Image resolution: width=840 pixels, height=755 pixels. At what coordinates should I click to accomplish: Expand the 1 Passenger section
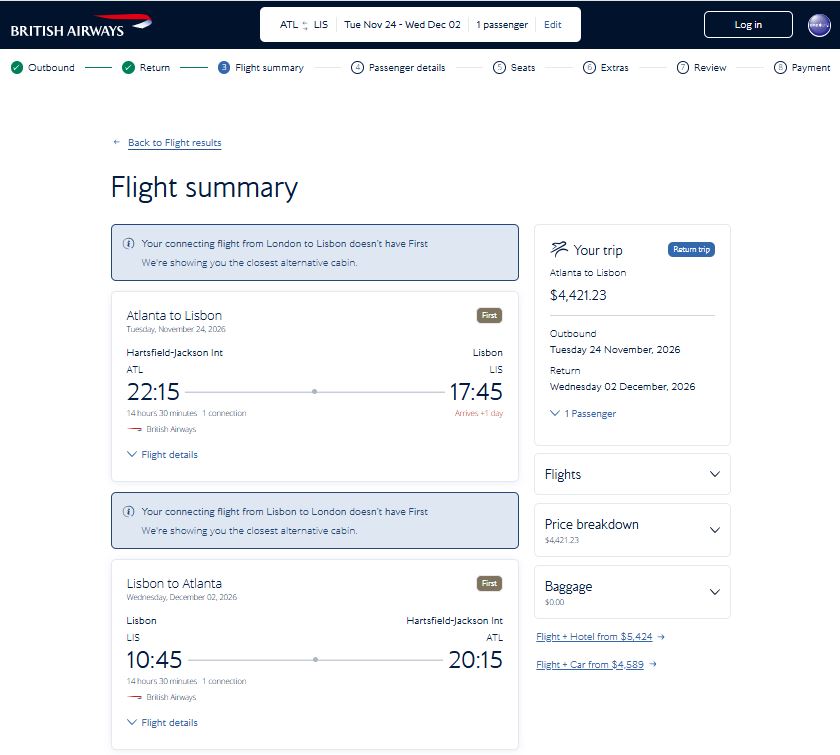tap(583, 413)
